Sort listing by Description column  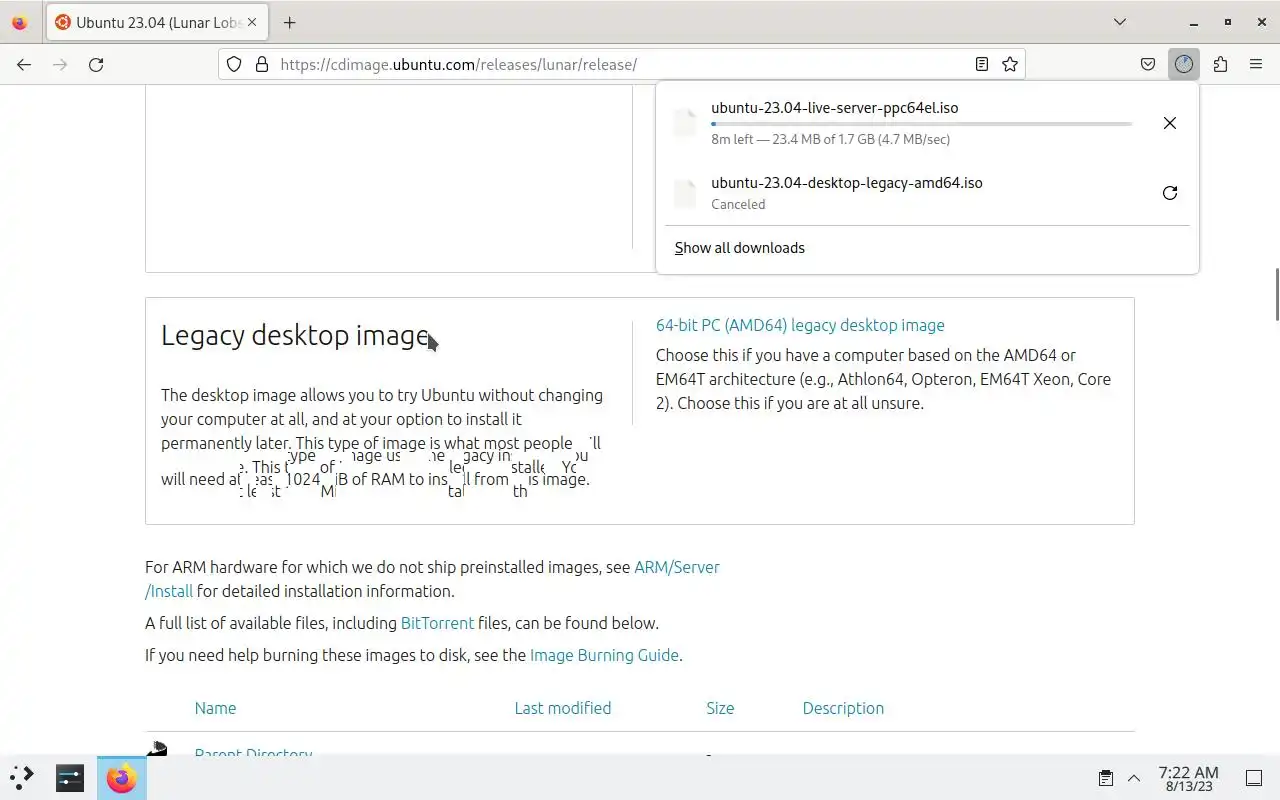843,708
